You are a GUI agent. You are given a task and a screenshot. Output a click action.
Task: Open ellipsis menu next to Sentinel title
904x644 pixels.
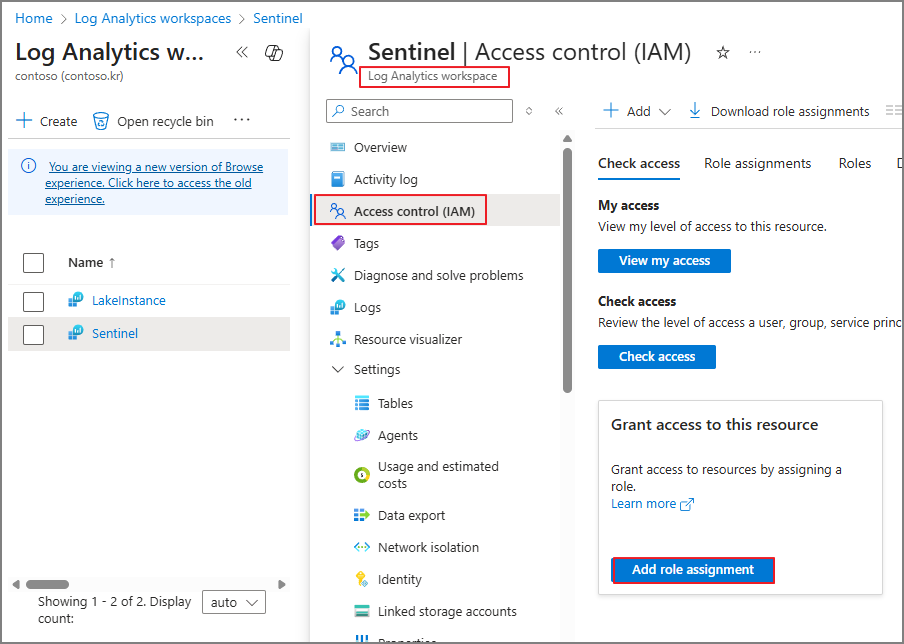(755, 52)
